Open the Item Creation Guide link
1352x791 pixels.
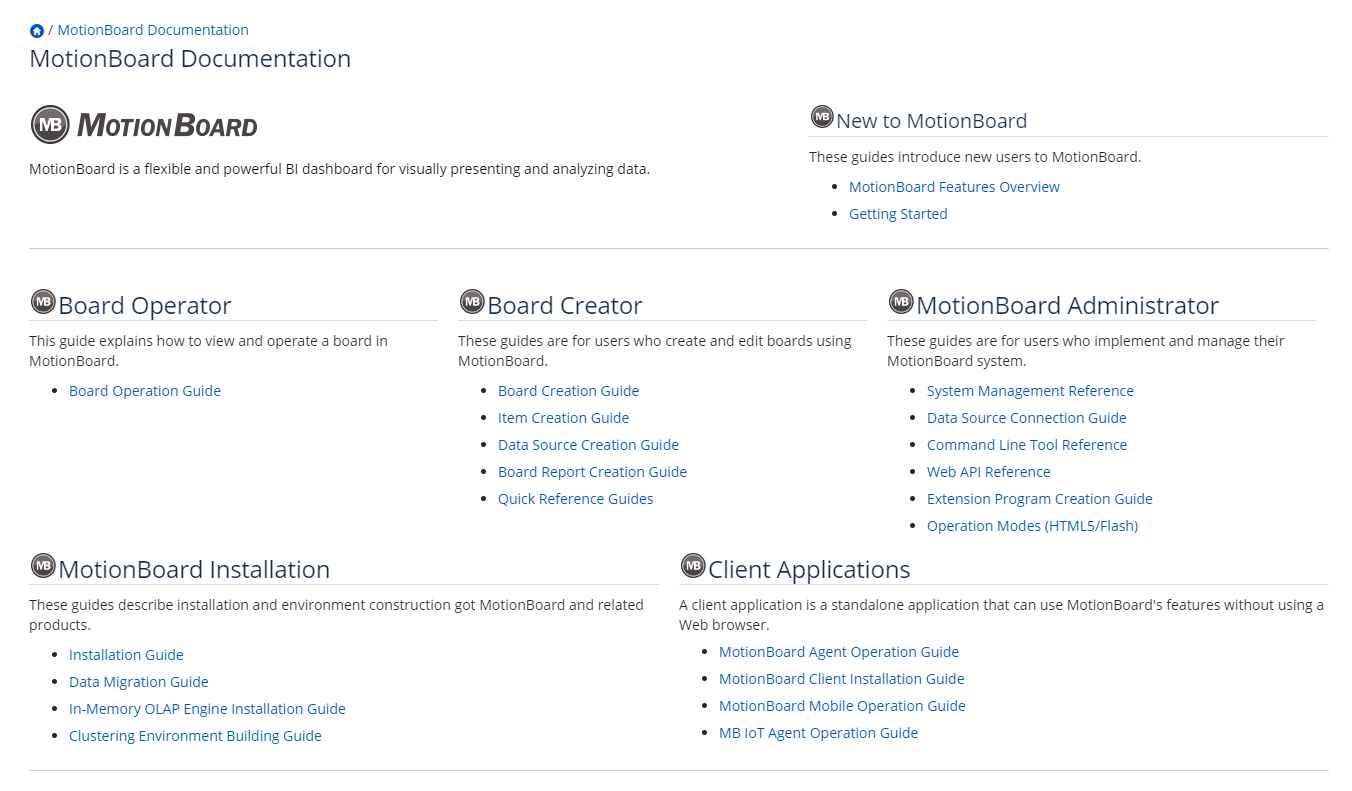[563, 418]
